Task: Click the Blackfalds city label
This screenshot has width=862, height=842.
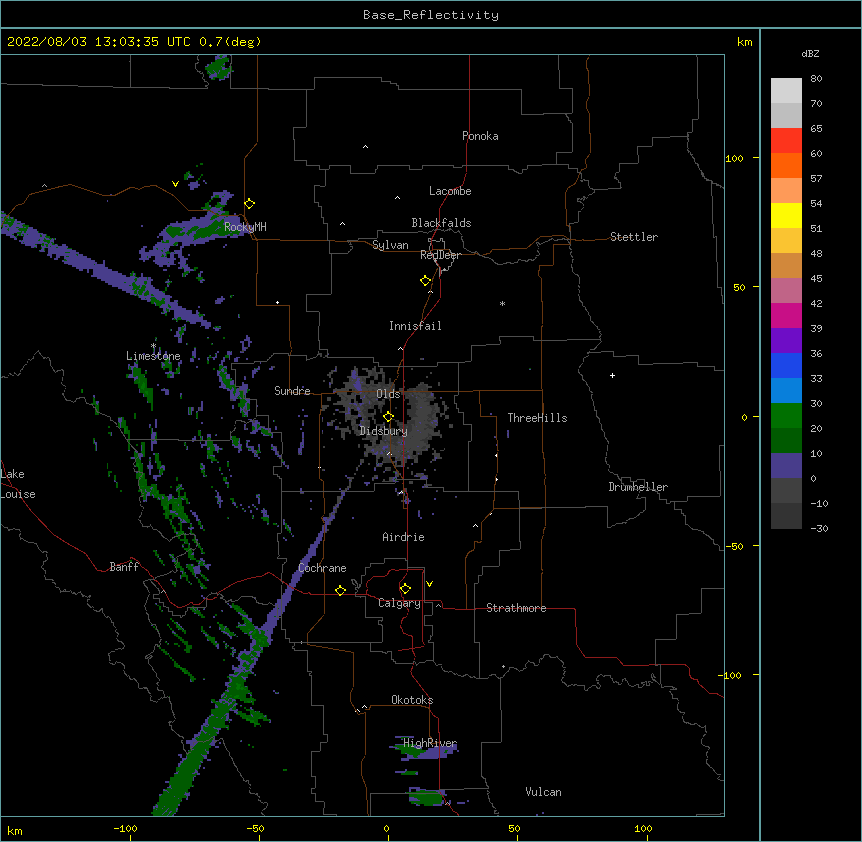Action: click(441, 223)
